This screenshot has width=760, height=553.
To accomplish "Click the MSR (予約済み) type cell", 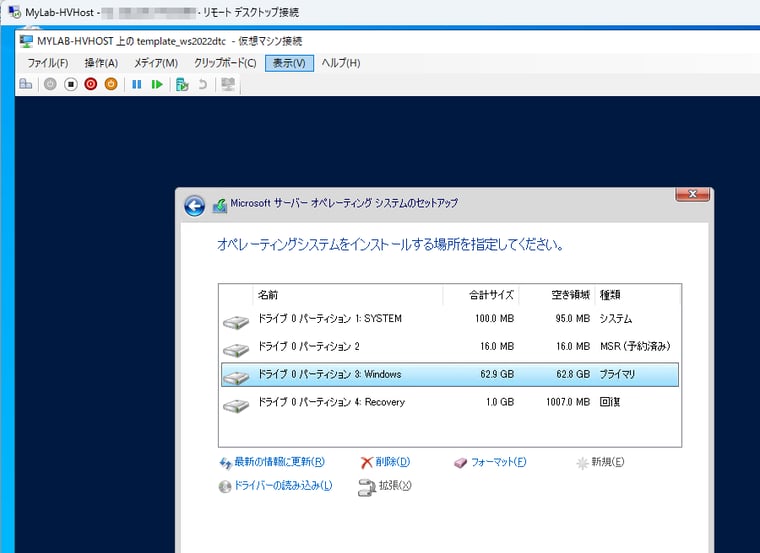I will tap(635, 347).
